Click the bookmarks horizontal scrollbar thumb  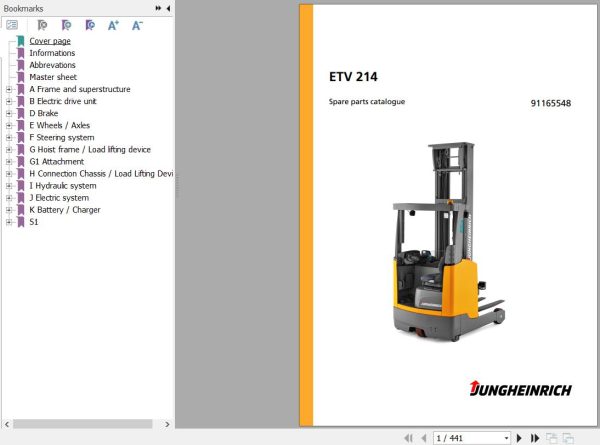83,424
